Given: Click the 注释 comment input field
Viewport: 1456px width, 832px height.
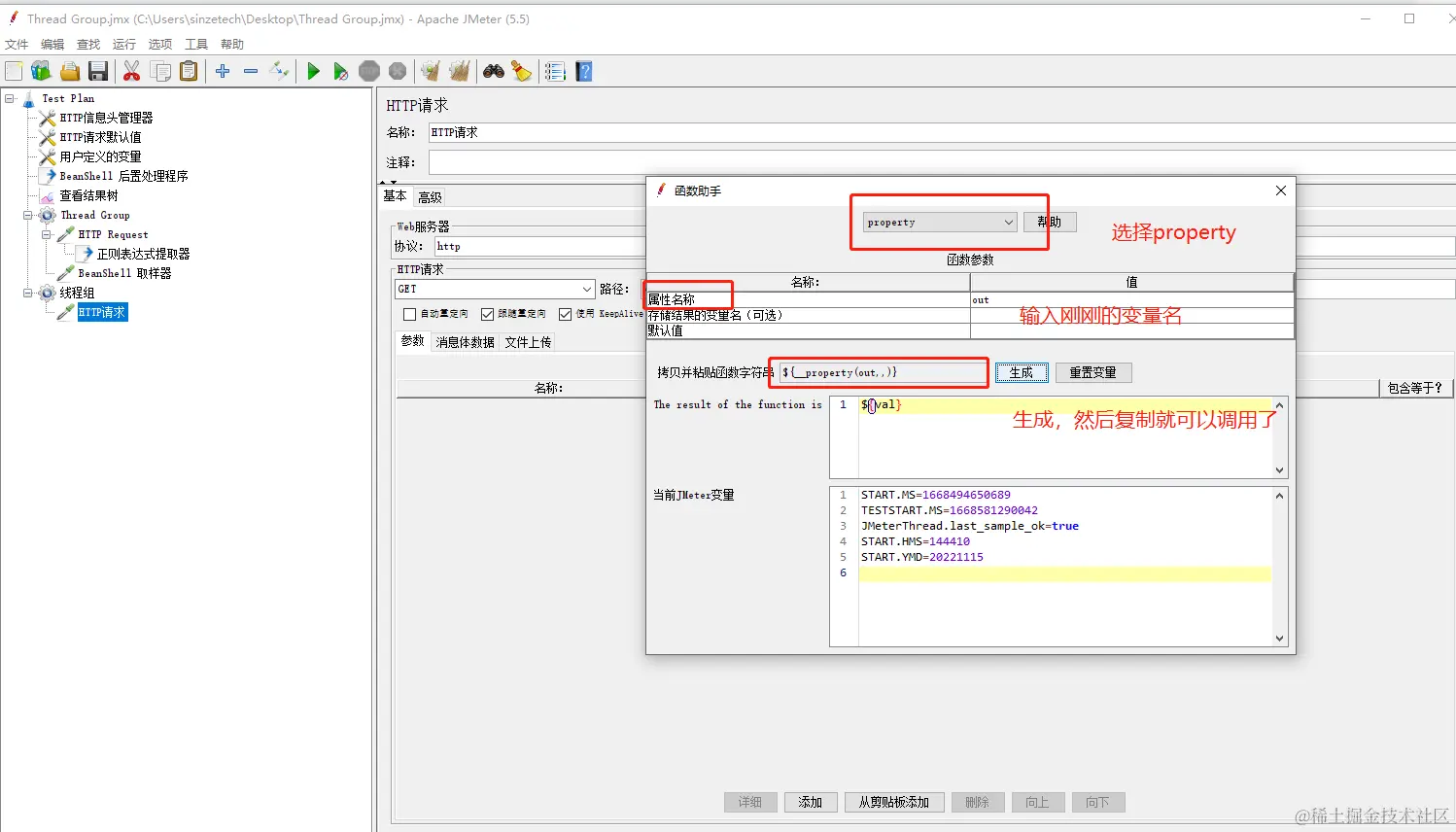Looking at the screenshot, I should pos(942,162).
